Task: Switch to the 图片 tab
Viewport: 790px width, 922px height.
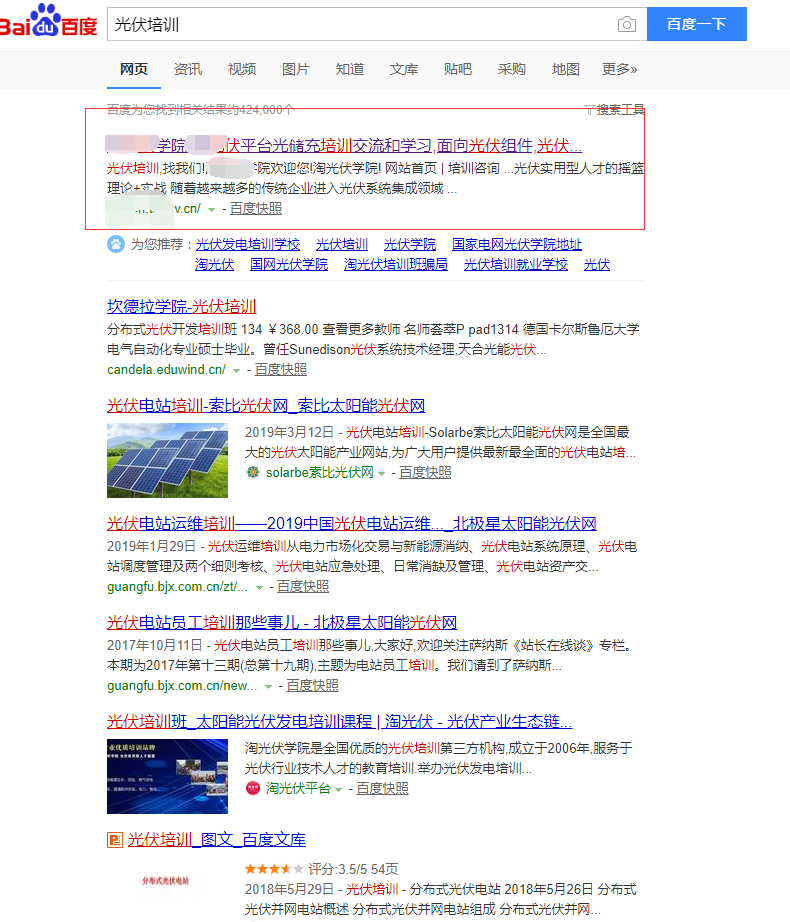Action: pos(296,69)
